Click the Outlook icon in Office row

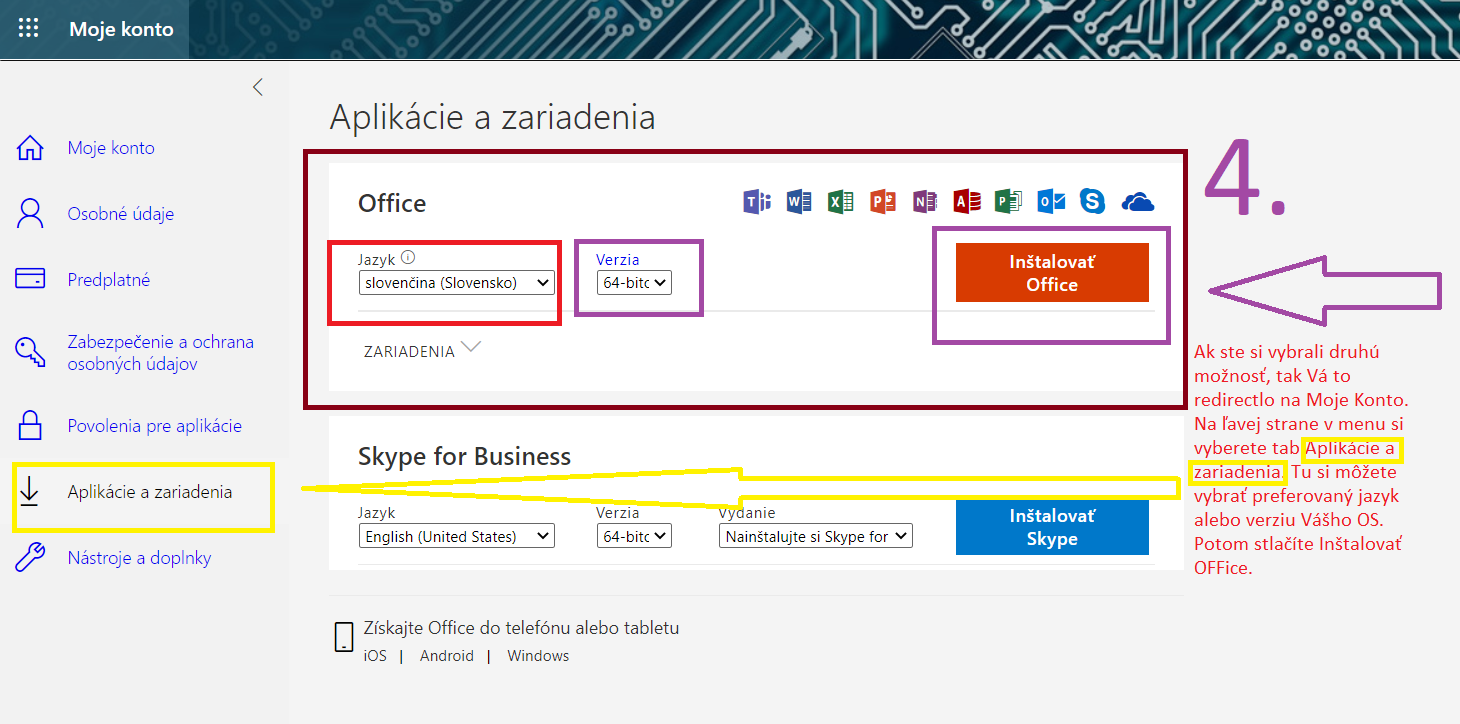pos(1050,202)
